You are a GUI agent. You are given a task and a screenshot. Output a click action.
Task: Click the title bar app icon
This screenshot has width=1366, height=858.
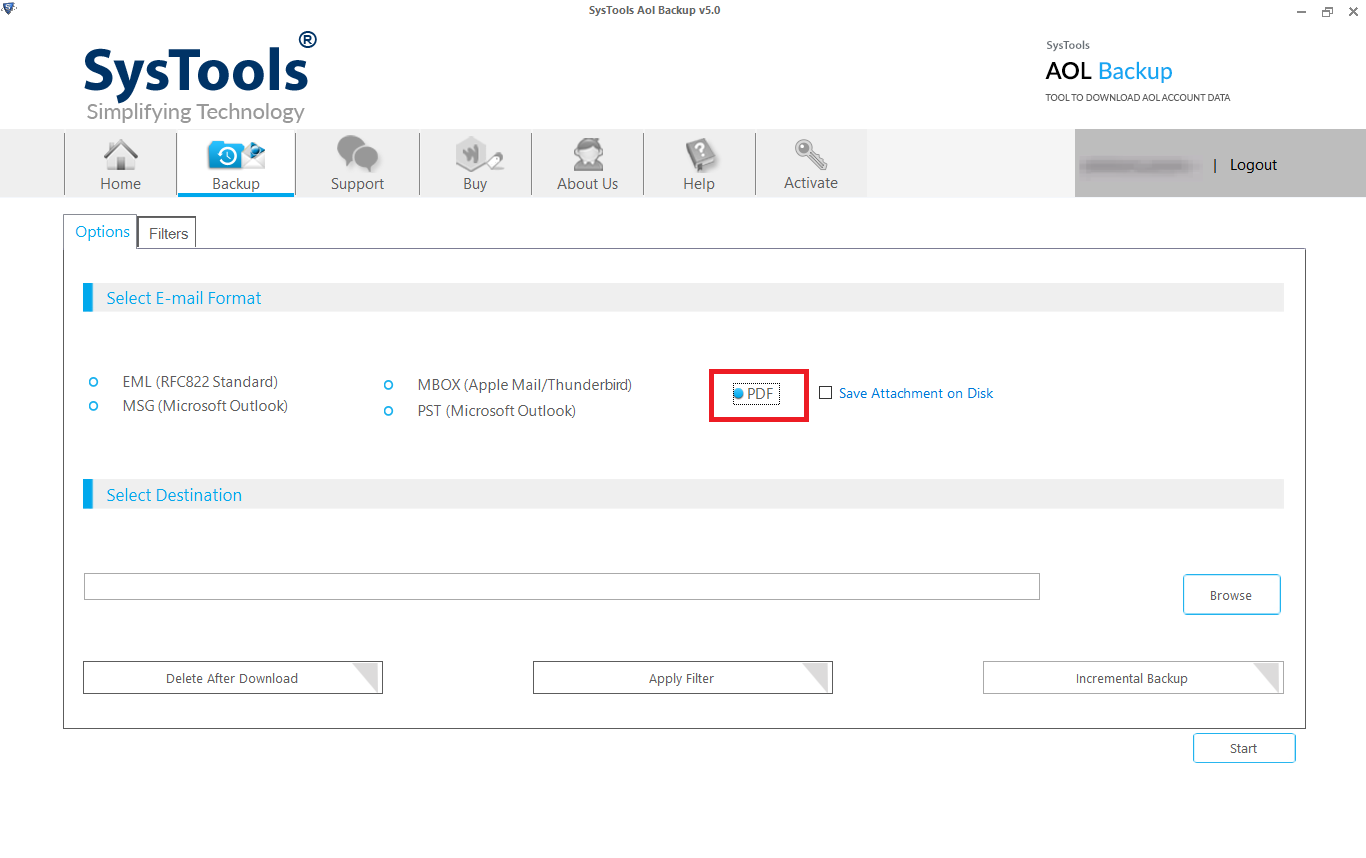coord(9,10)
